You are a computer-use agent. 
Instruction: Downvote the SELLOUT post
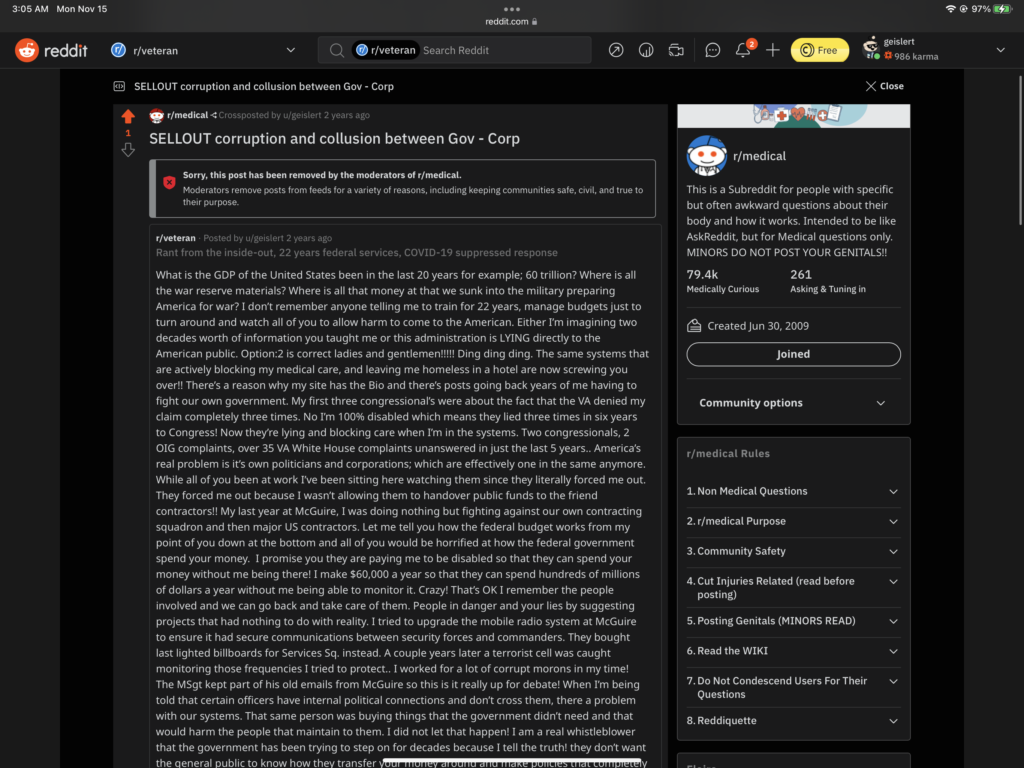tap(128, 150)
